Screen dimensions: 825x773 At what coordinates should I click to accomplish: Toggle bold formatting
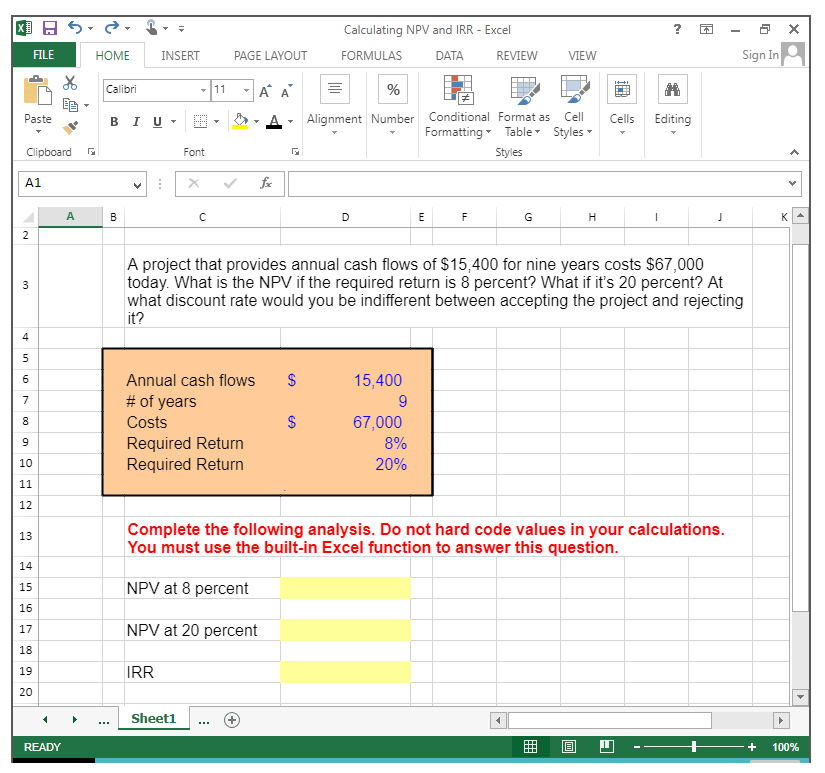pyautogui.click(x=113, y=121)
